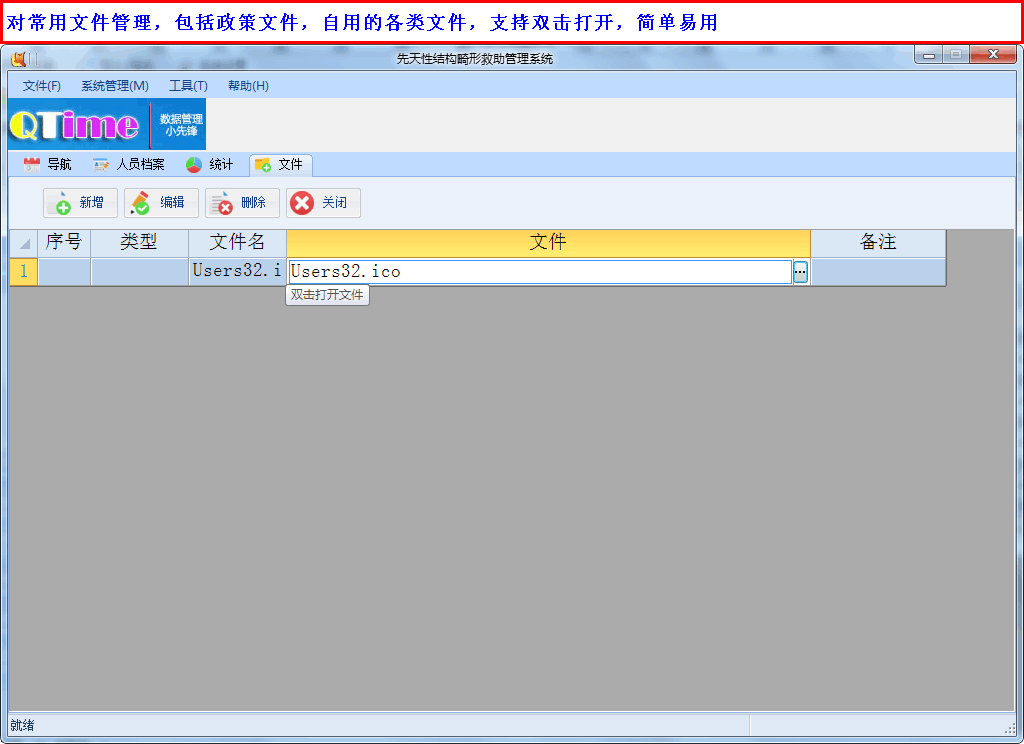Click the 备注 column header

(878, 243)
